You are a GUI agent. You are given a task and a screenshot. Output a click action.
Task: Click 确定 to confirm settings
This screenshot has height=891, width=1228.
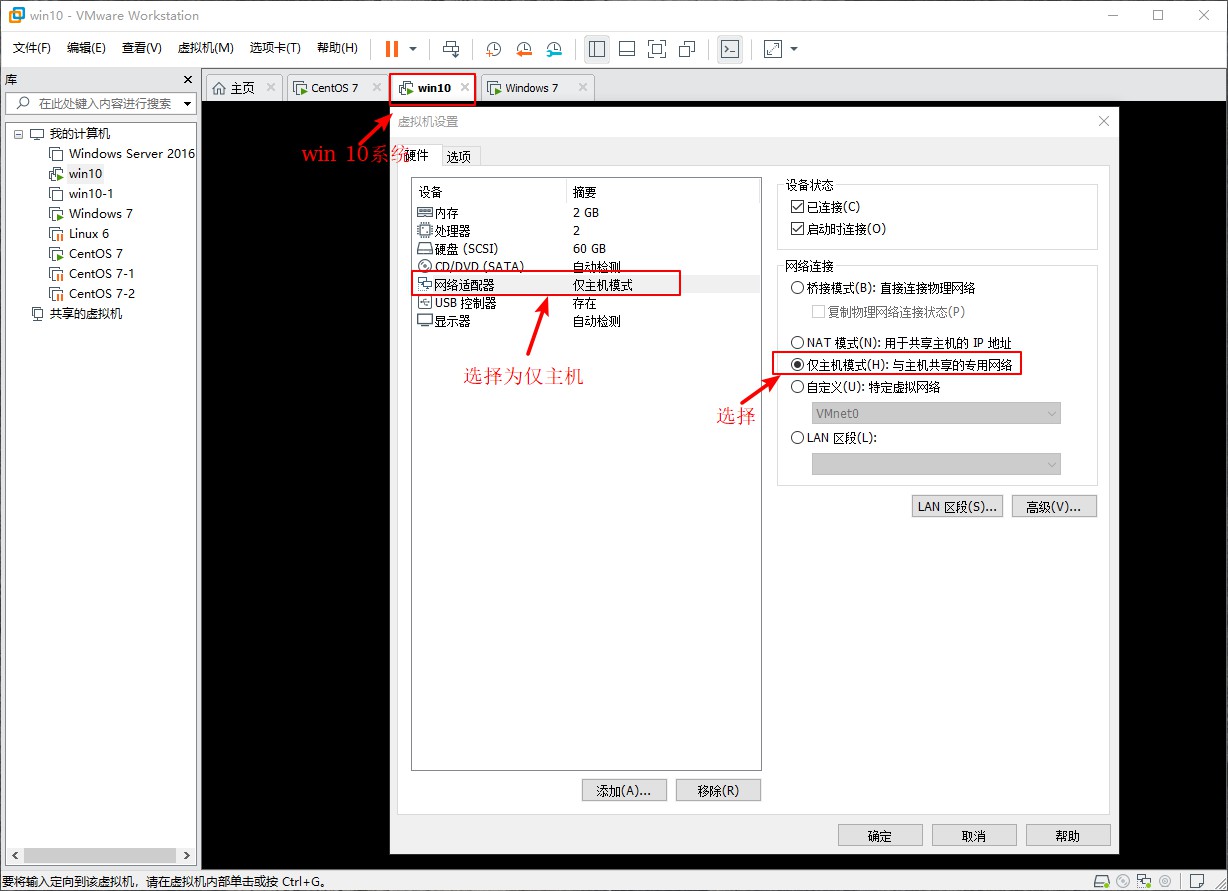[880, 835]
